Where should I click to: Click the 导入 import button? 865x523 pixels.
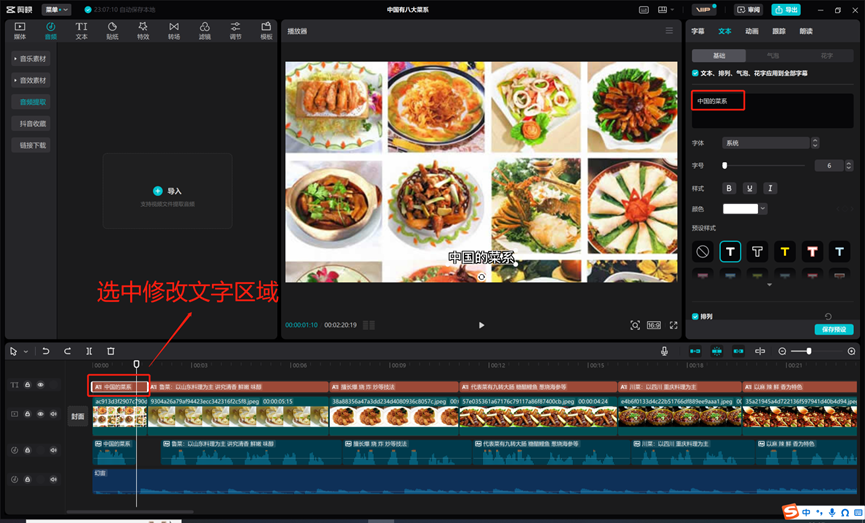167,191
